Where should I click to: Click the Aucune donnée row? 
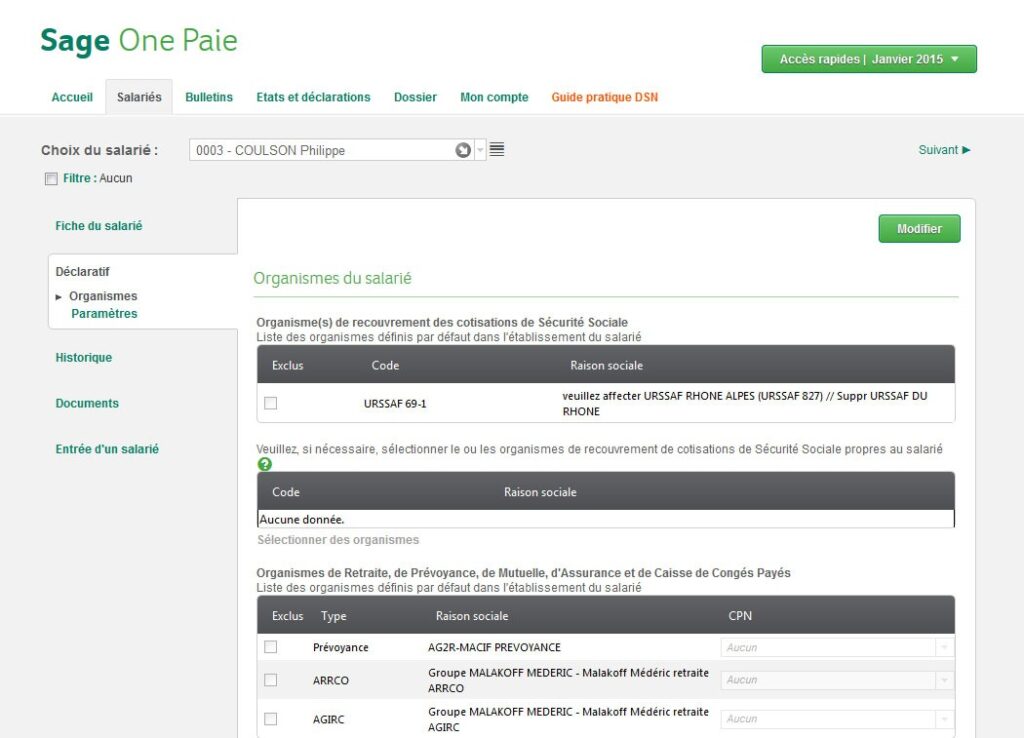point(606,519)
